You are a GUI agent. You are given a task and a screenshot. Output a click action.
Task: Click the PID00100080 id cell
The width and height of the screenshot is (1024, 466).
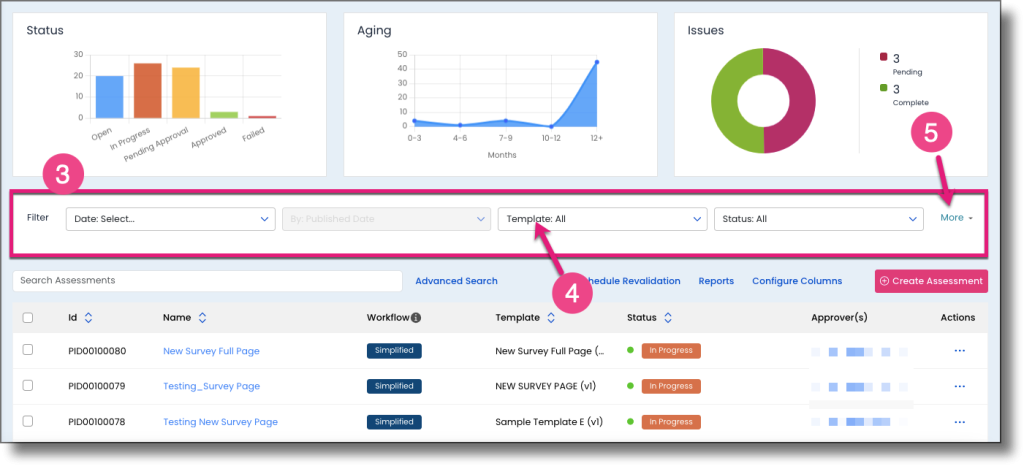97,351
